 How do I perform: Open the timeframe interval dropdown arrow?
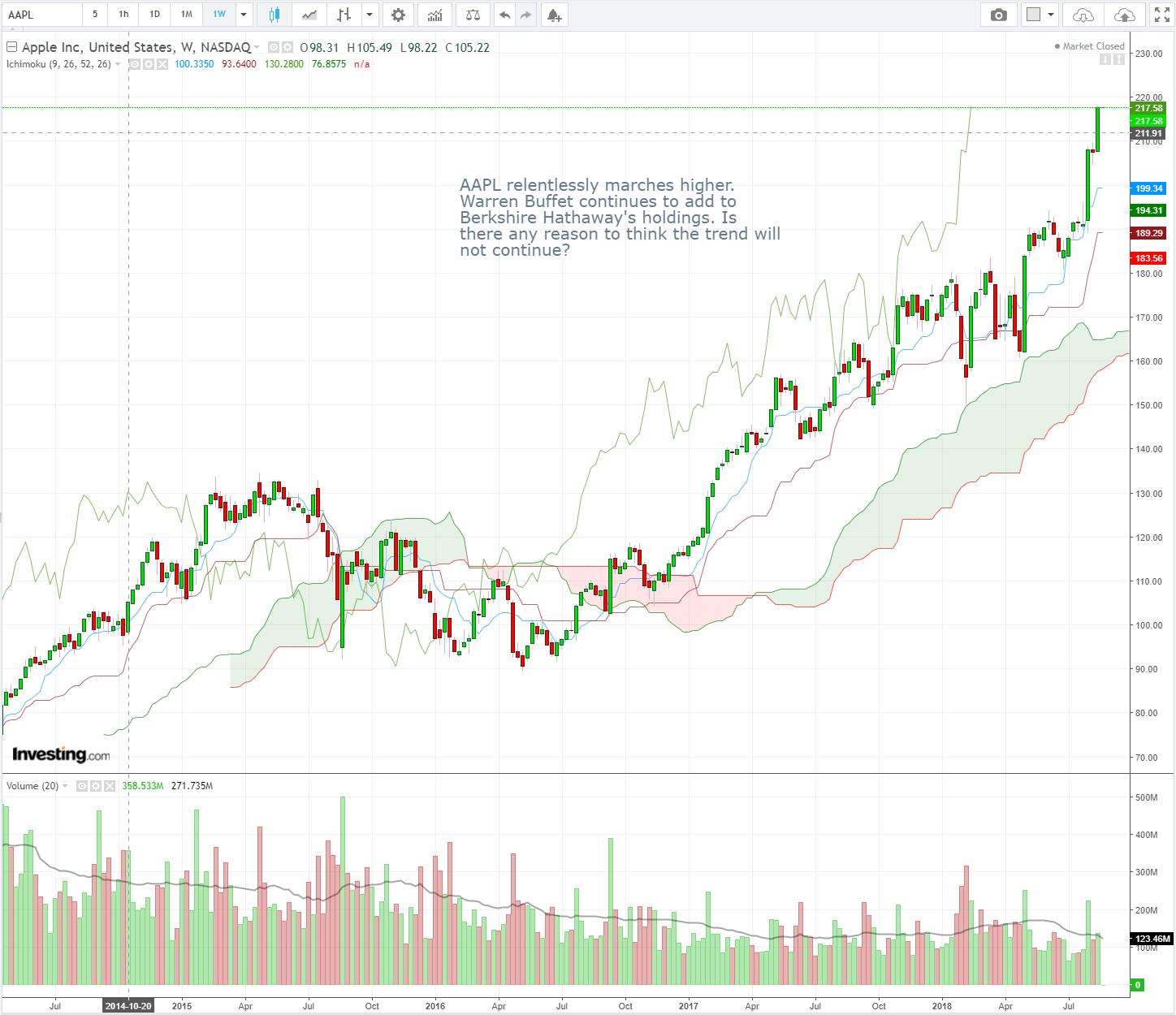pos(244,15)
